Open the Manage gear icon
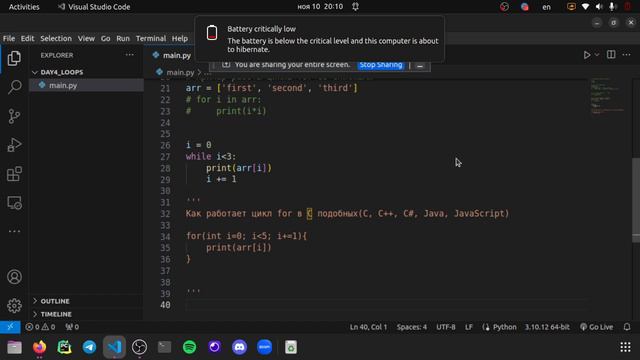Viewport: 640px width, 360px height. point(14,305)
